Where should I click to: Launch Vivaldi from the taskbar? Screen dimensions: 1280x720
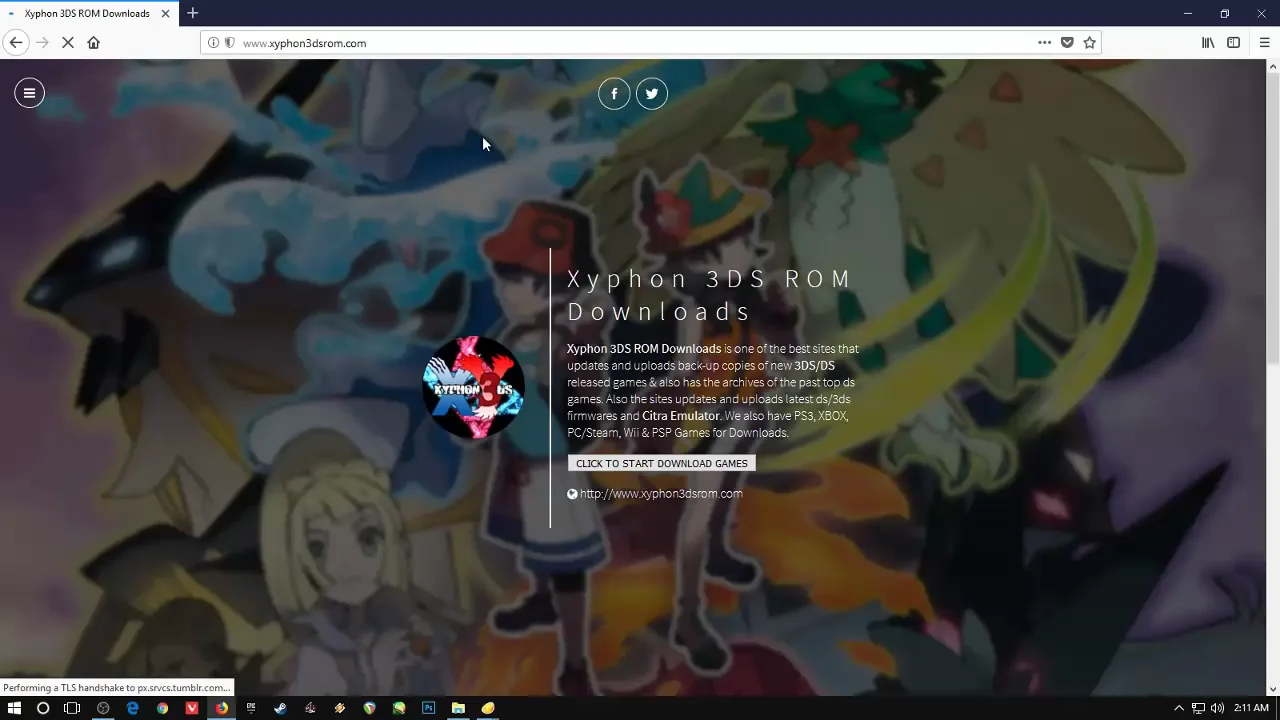(x=192, y=708)
